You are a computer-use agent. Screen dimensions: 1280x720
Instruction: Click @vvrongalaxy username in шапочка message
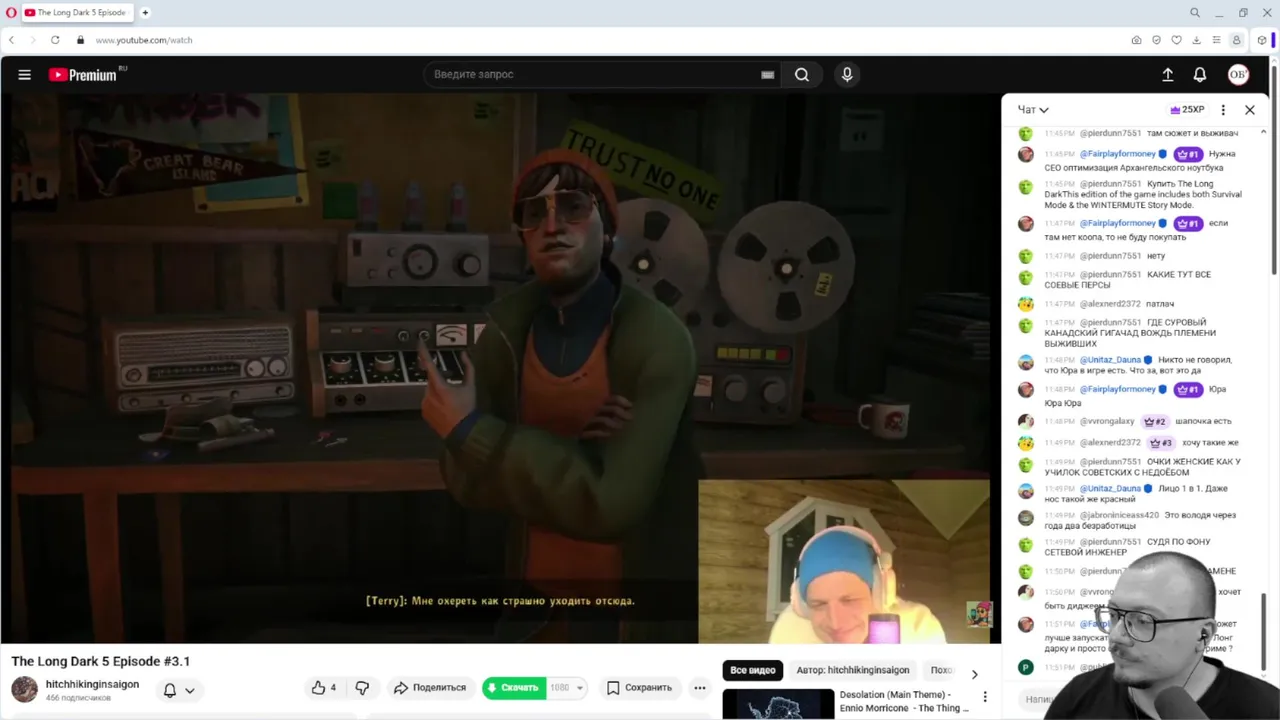pos(1107,421)
